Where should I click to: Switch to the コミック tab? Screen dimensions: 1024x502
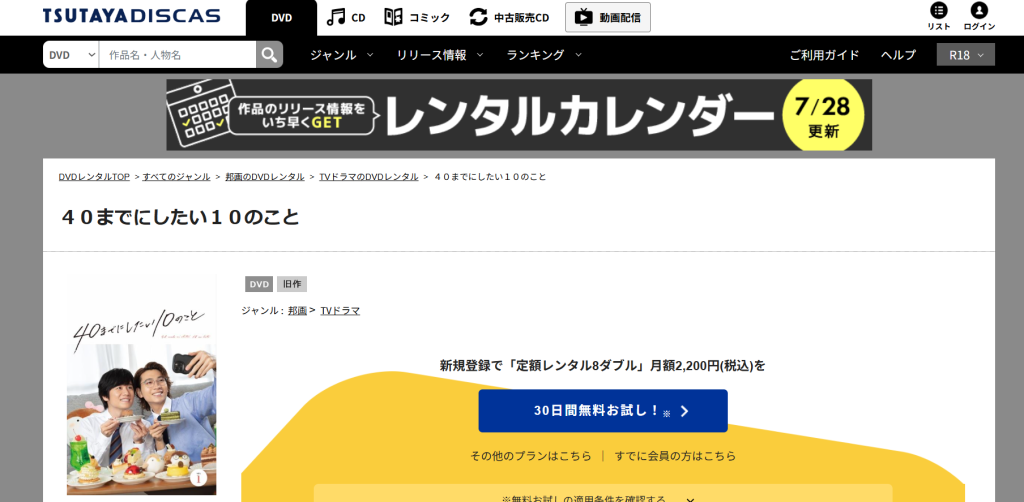(x=417, y=18)
